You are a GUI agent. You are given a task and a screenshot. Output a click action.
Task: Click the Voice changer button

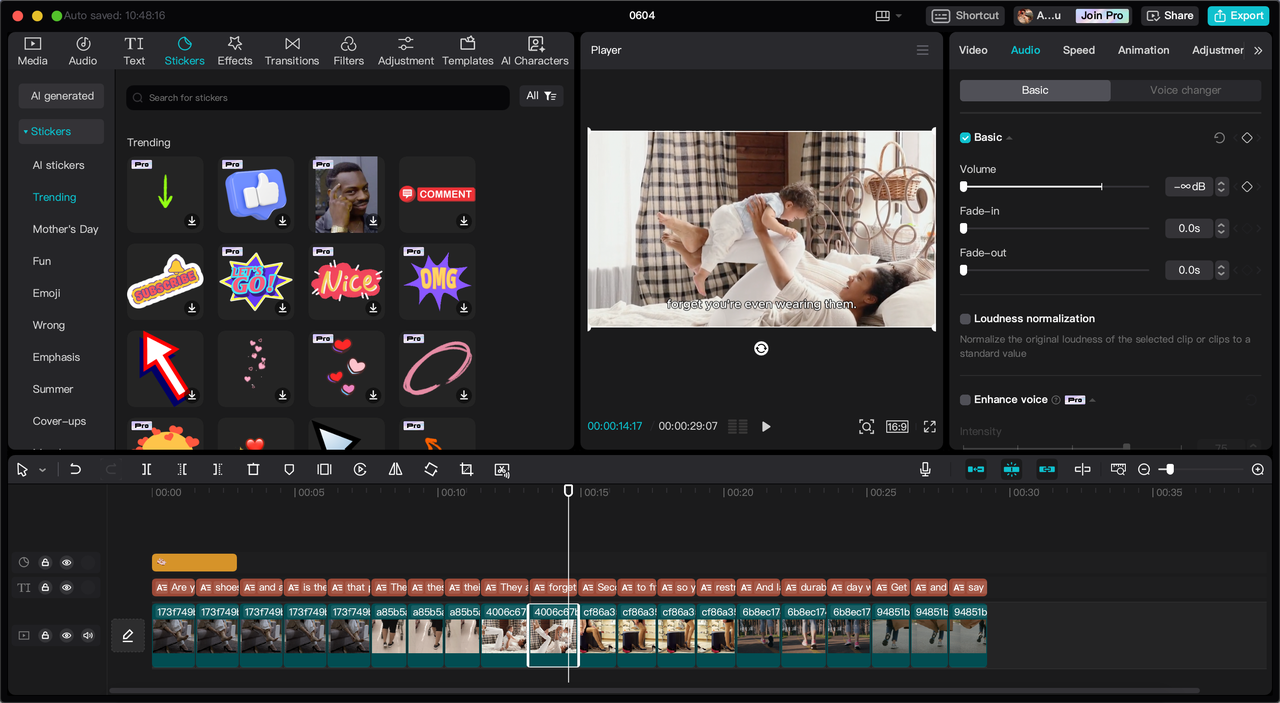(x=1185, y=90)
